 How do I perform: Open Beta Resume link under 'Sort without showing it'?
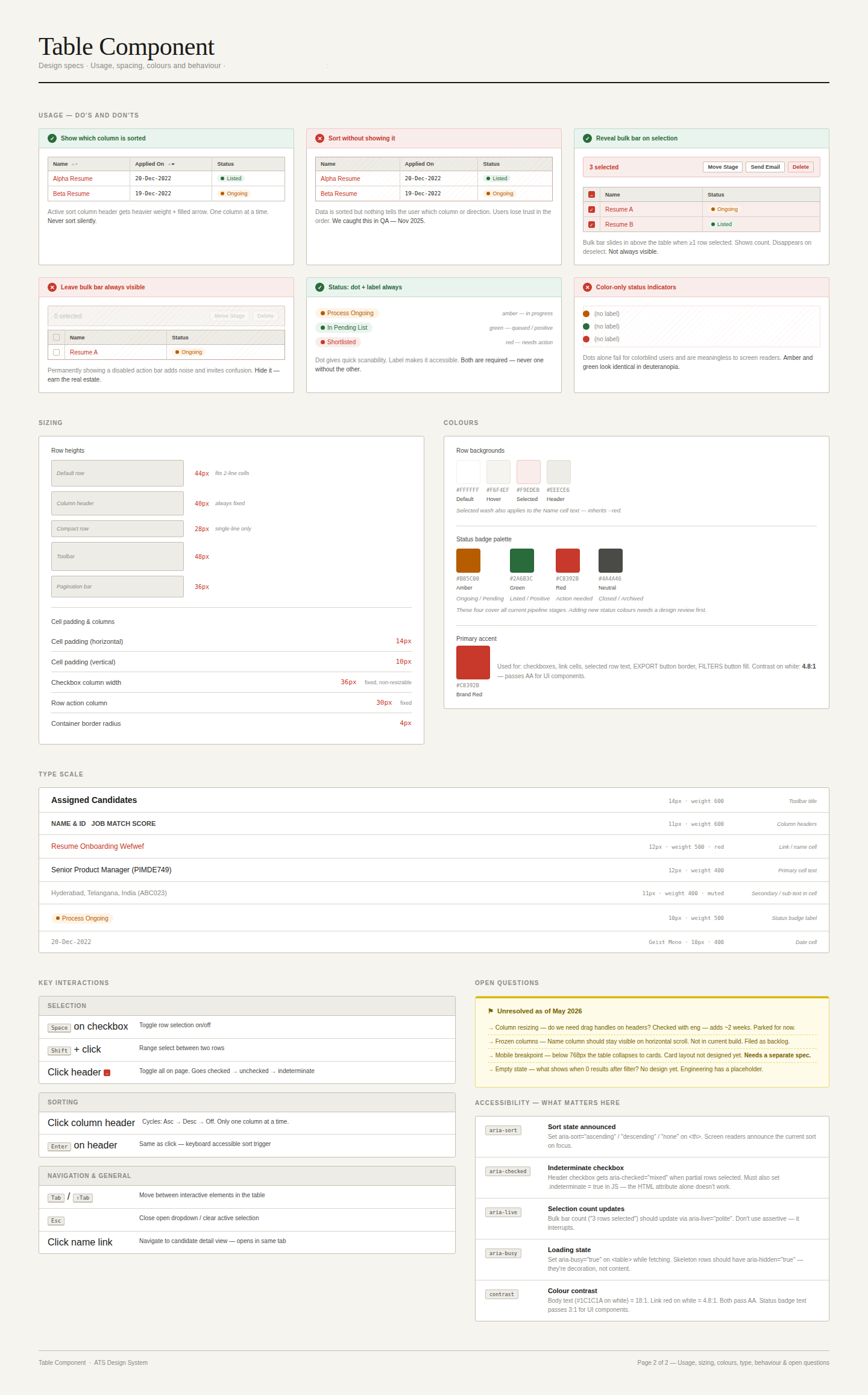pos(339,194)
